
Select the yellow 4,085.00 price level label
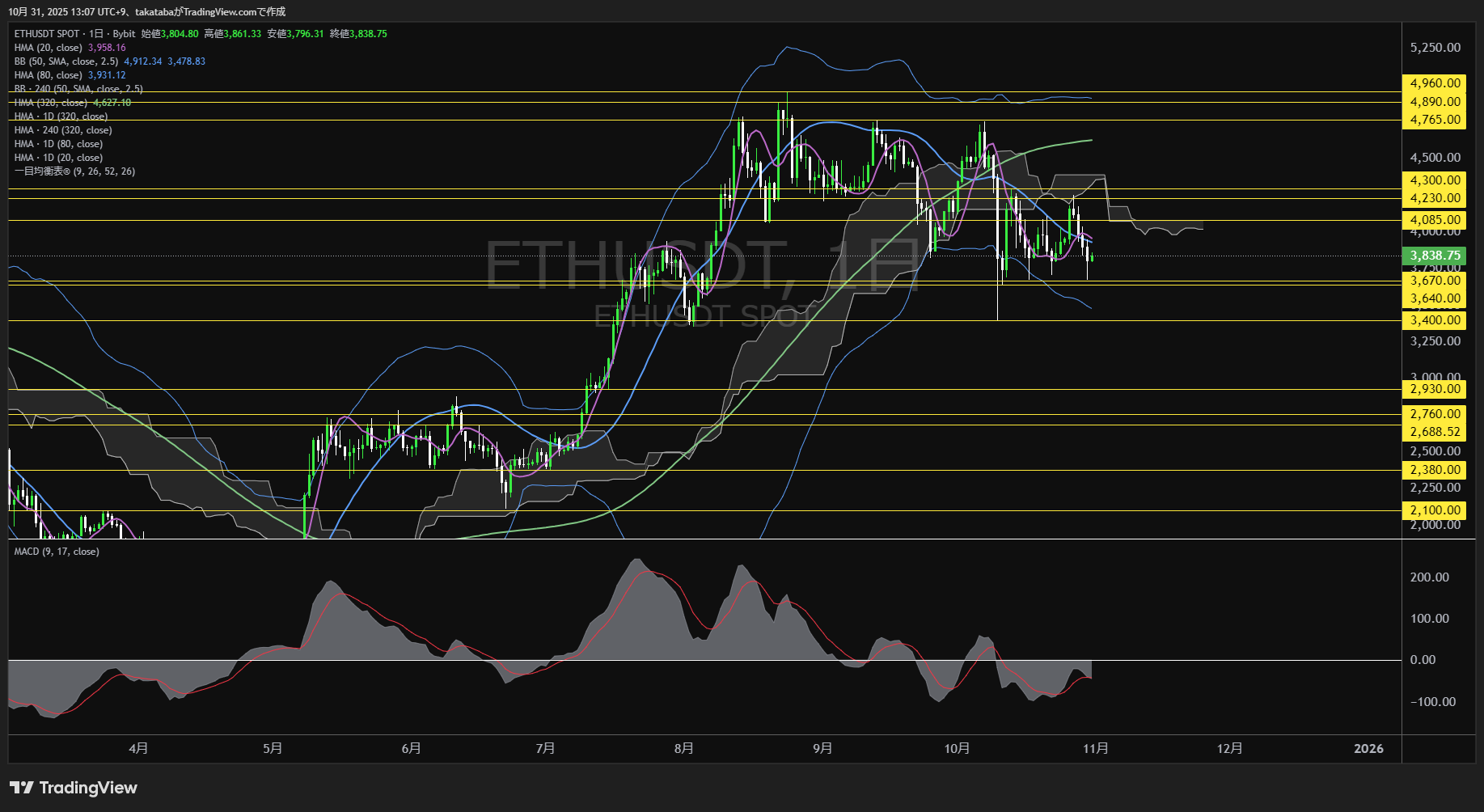click(x=1435, y=219)
